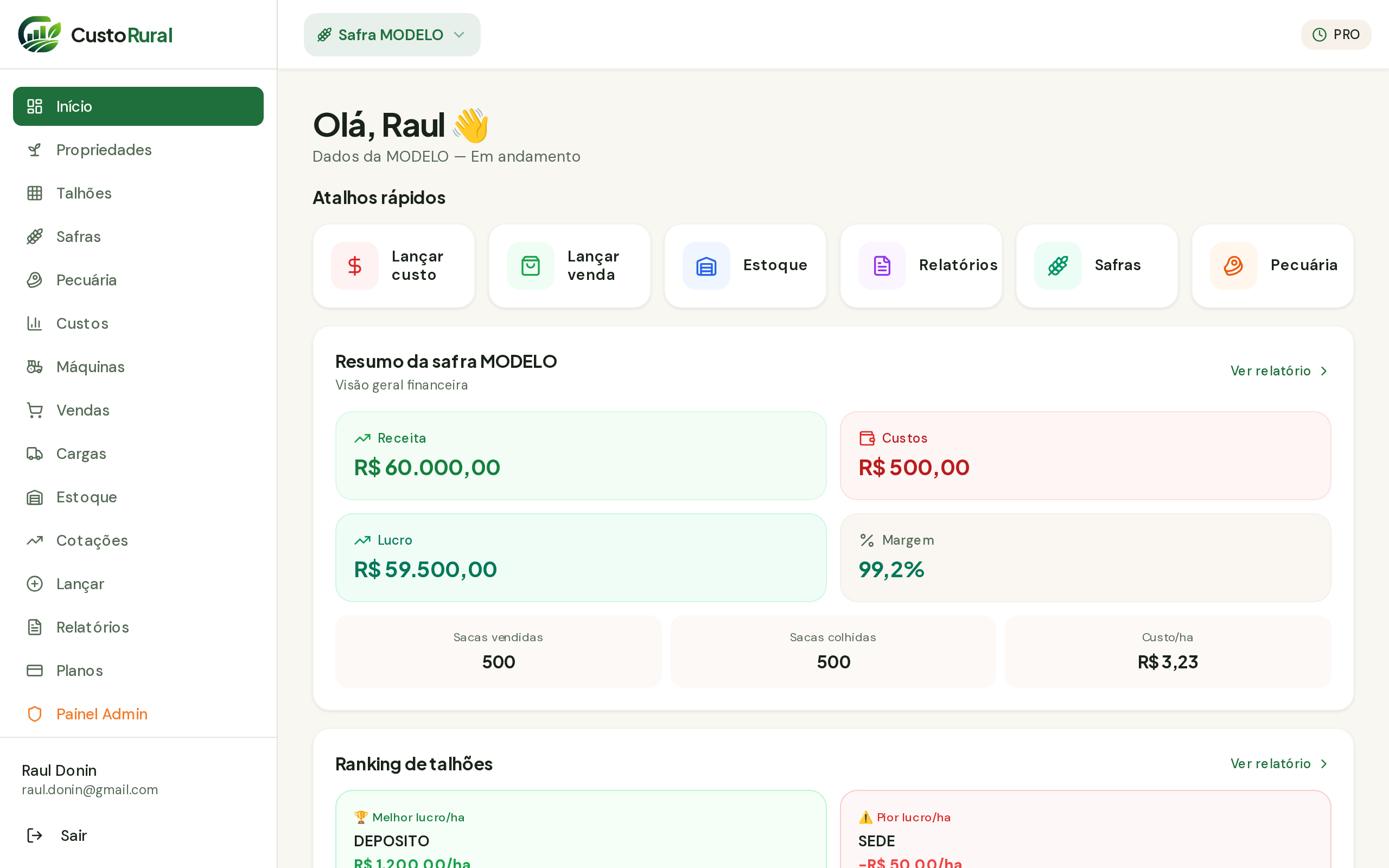
Task: Click the Vendas shopping cart icon
Action: pos(34,411)
